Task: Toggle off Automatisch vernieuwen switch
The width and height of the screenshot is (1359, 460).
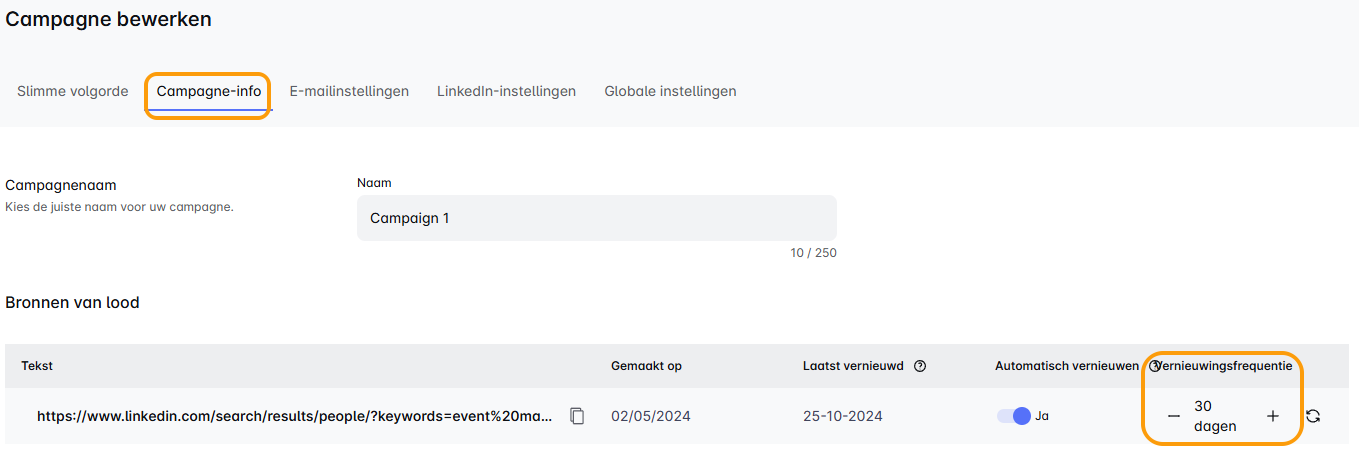Action: (x=1013, y=416)
